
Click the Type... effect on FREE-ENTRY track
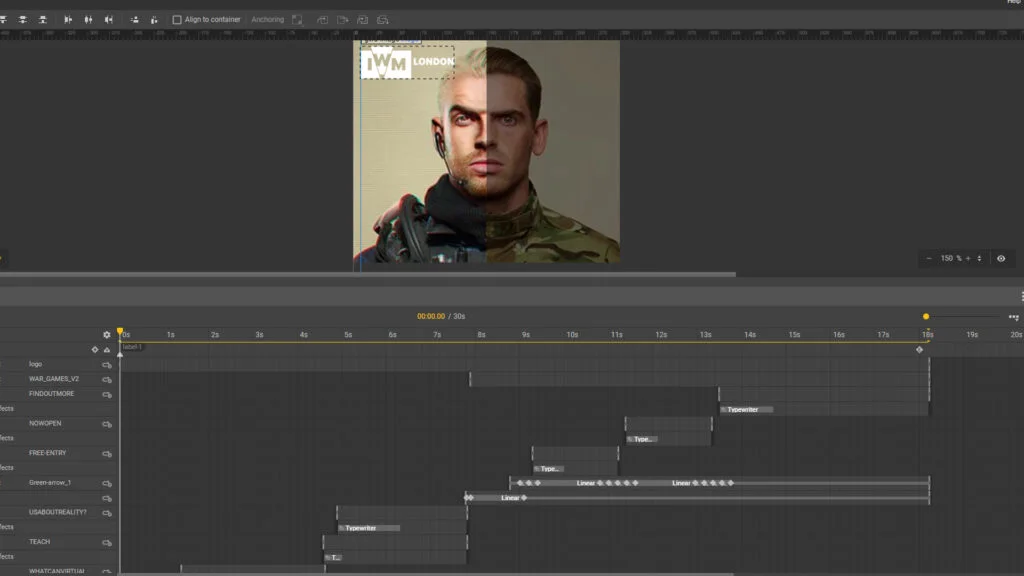(x=549, y=469)
